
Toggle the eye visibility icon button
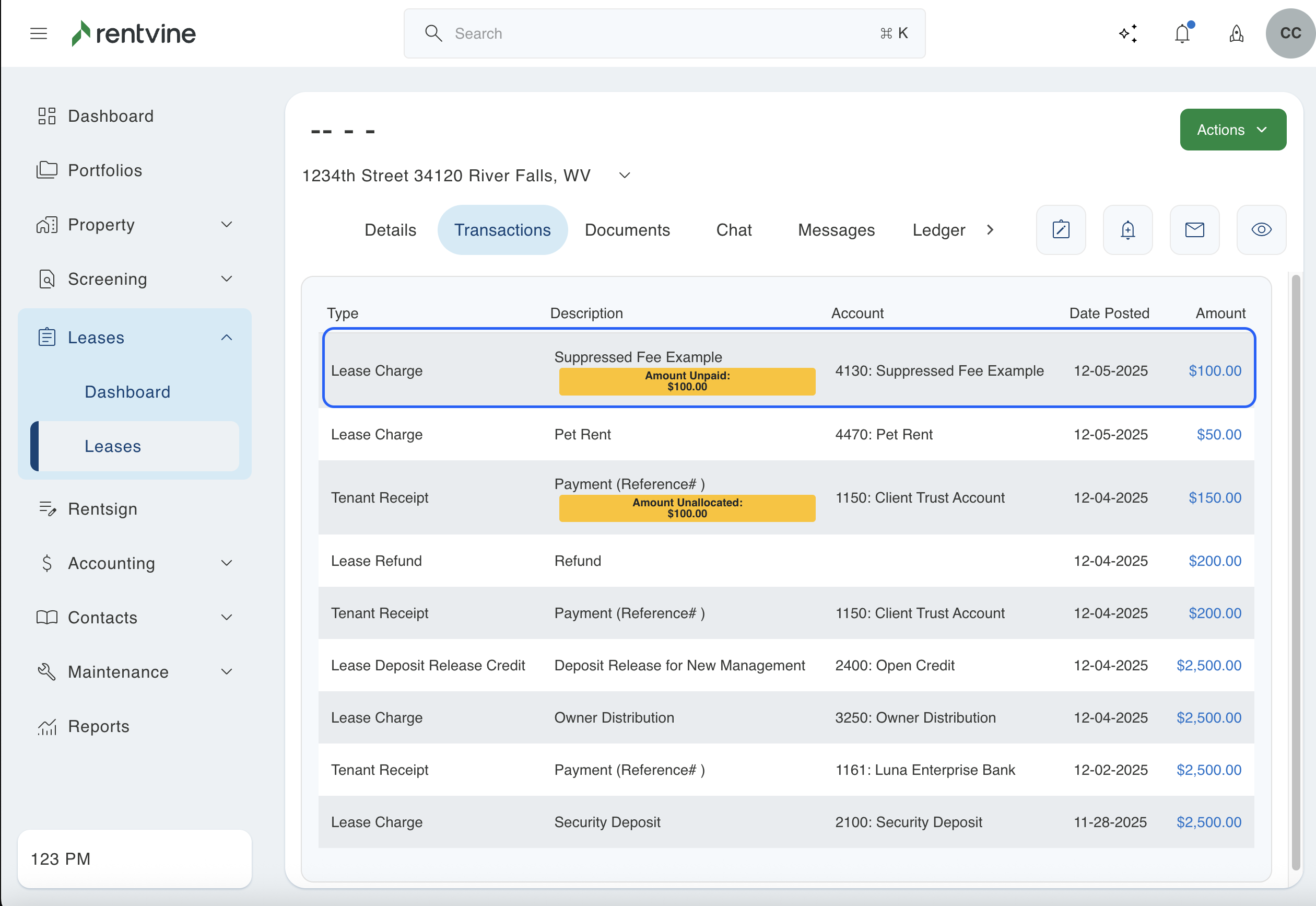(1261, 230)
